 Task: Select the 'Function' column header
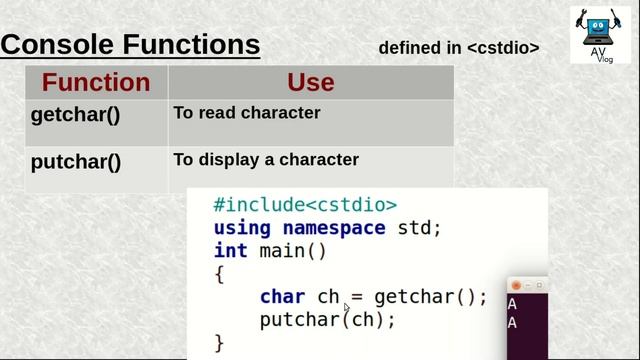click(x=96, y=82)
